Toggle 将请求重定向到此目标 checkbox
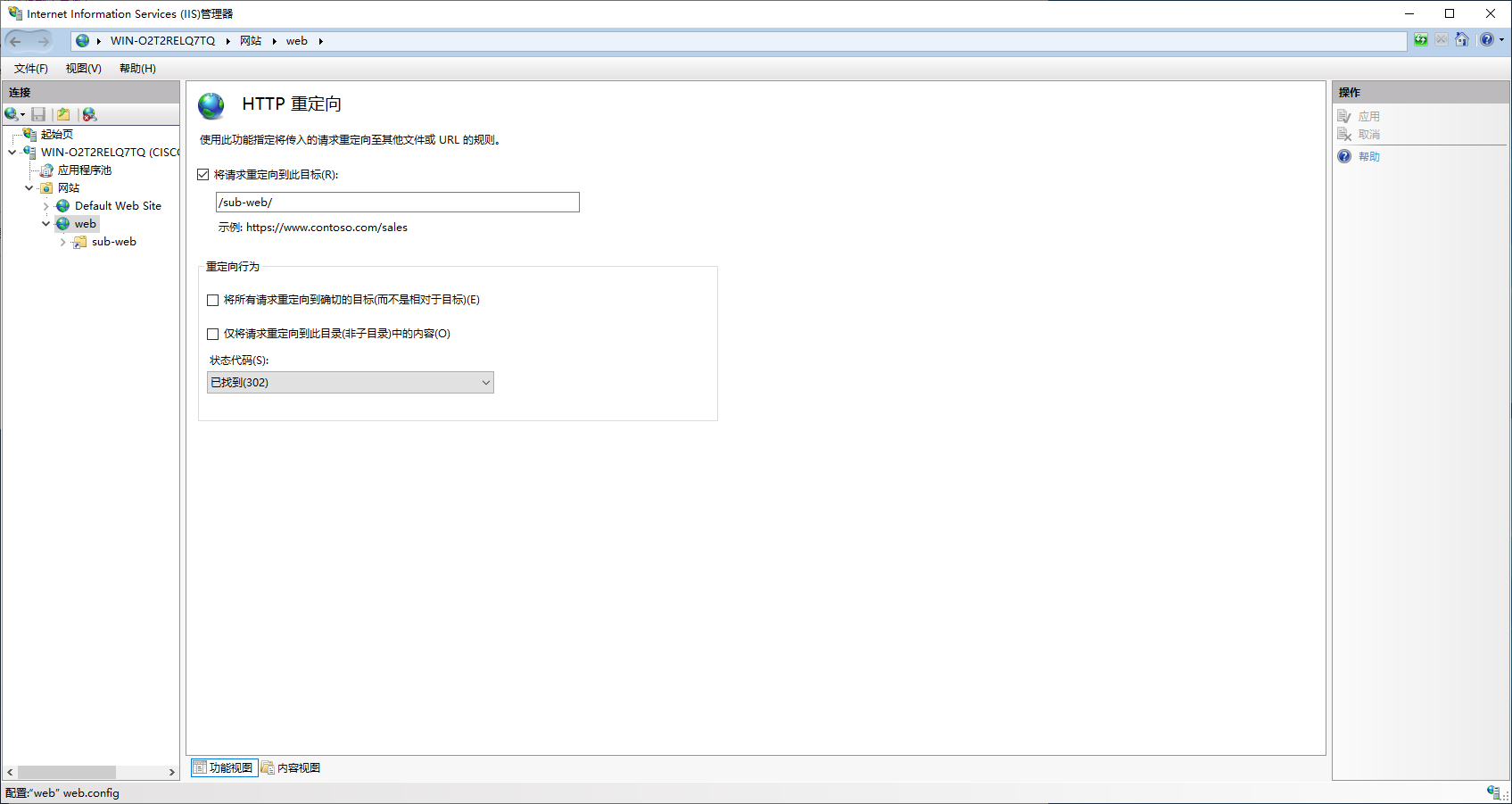1512x804 pixels. click(x=203, y=175)
